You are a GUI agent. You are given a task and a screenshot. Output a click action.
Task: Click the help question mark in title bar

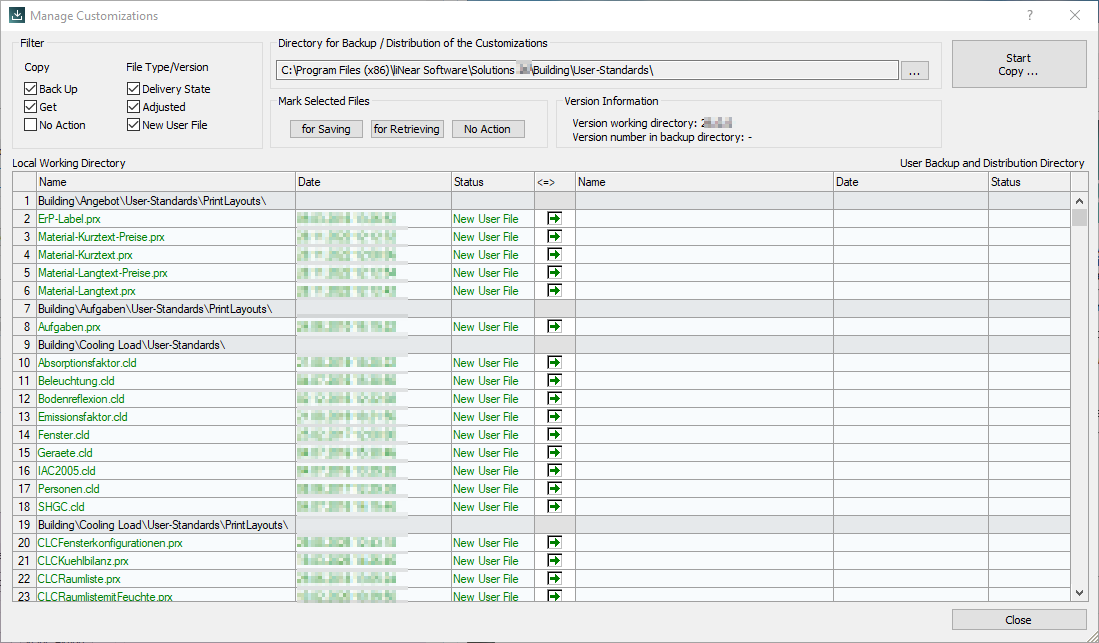1030,15
